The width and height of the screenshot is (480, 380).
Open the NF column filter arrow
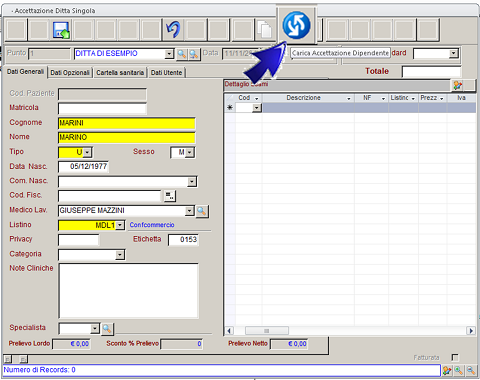pos(383,99)
